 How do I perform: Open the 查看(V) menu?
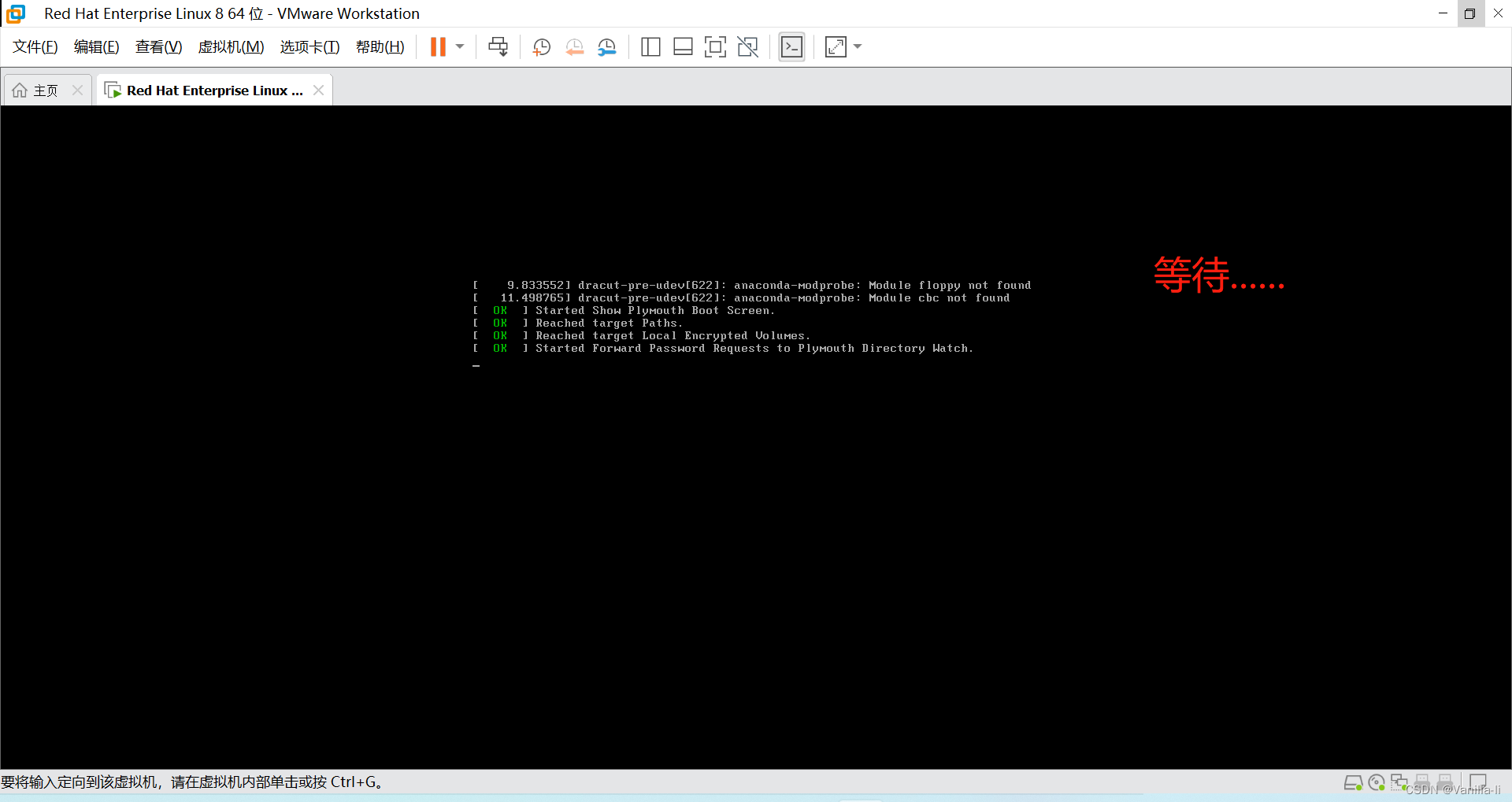[x=159, y=47]
